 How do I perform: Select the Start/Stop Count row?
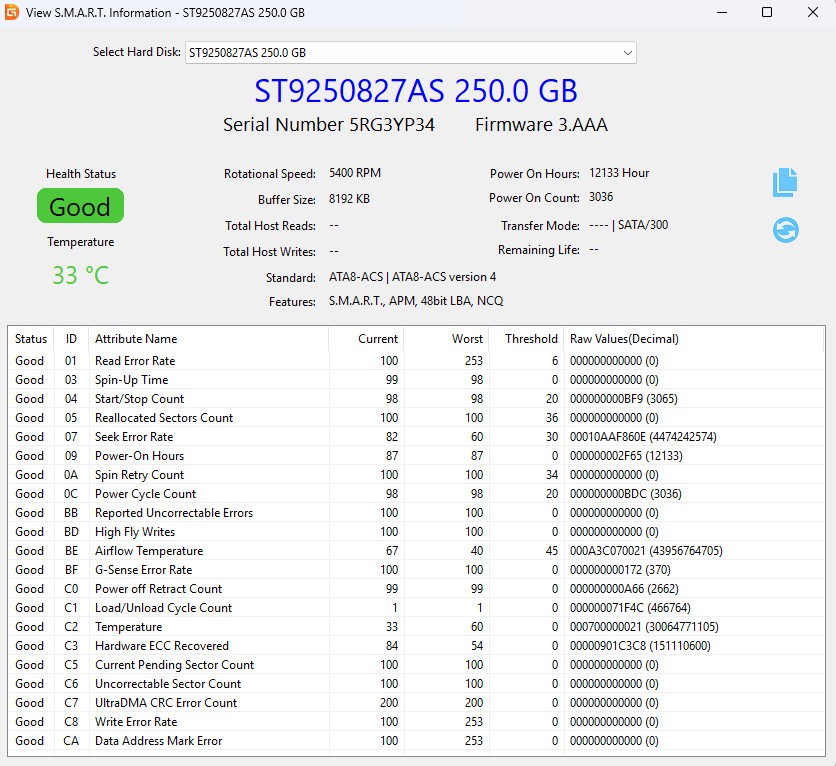(x=416, y=399)
